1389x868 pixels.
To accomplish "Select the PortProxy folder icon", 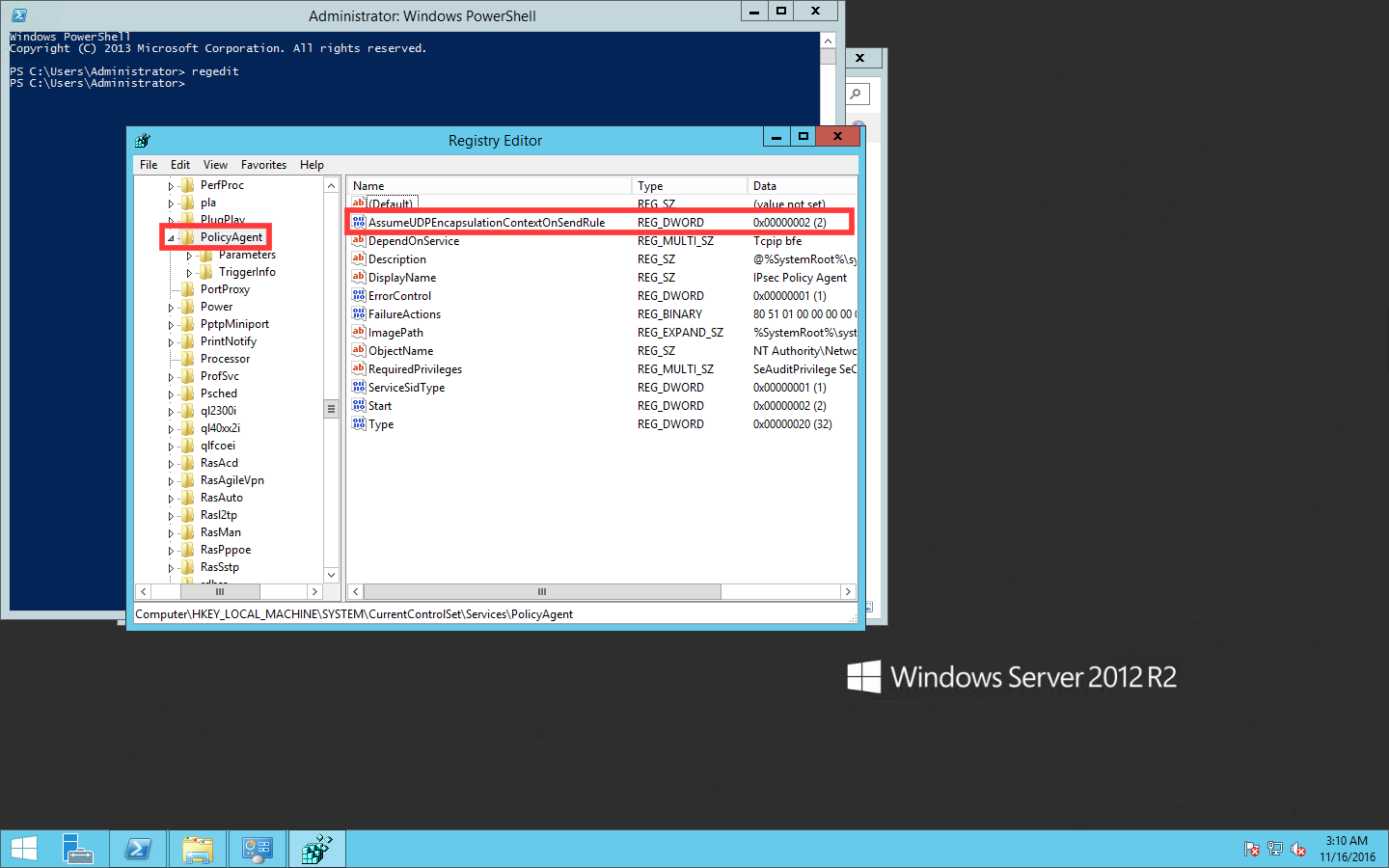I will pos(187,289).
